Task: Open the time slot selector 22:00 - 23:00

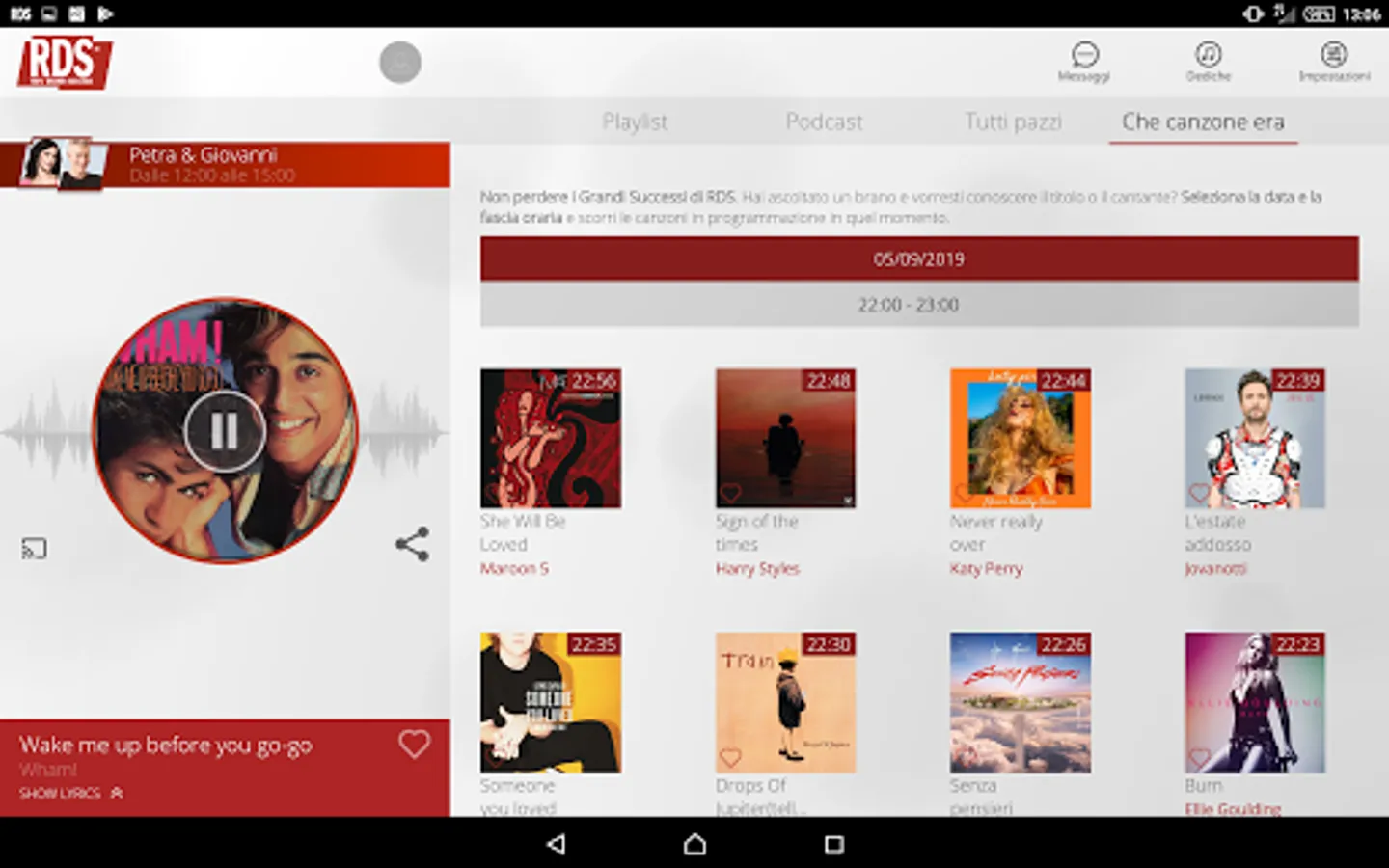Action: coord(919,305)
